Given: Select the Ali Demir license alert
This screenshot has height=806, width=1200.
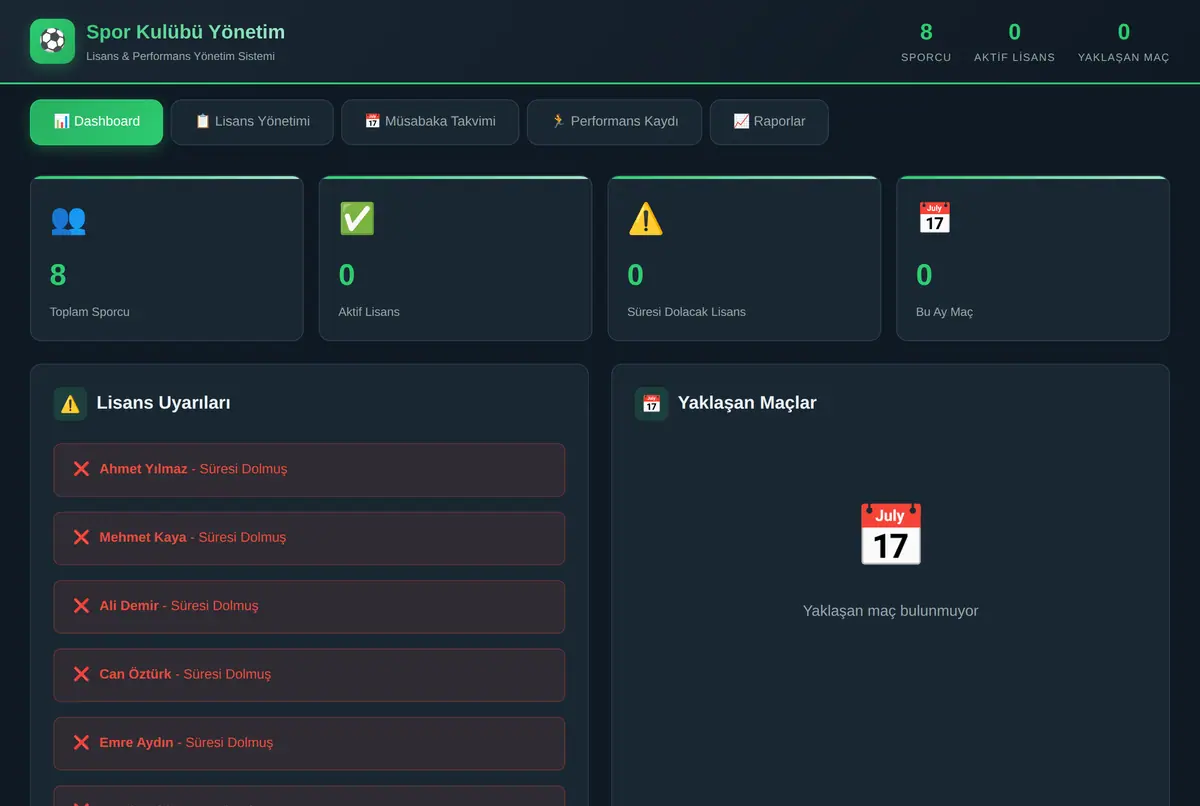Looking at the screenshot, I should [309, 607].
